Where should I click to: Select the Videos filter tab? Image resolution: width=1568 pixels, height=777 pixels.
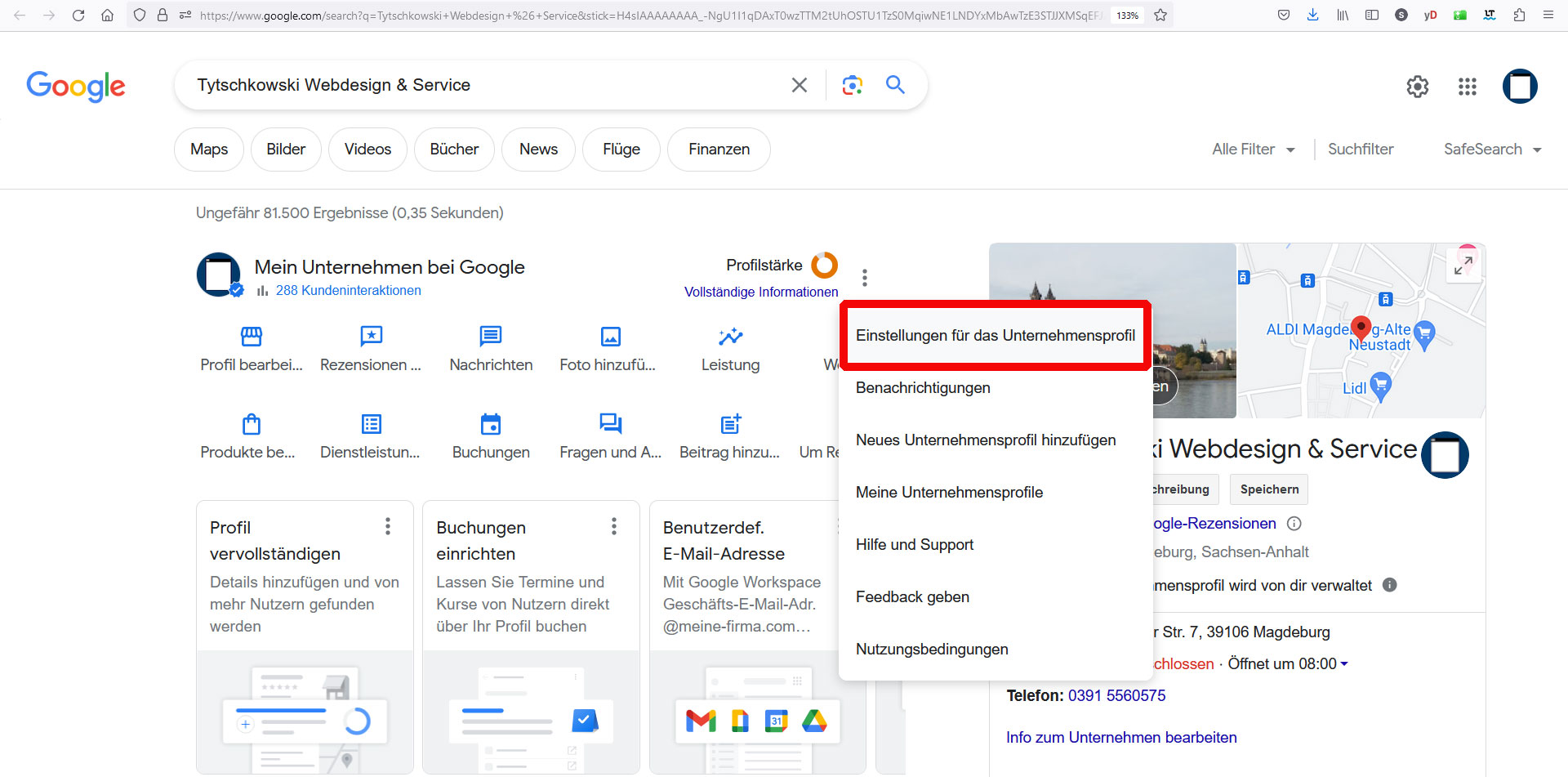click(x=367, y=150)
